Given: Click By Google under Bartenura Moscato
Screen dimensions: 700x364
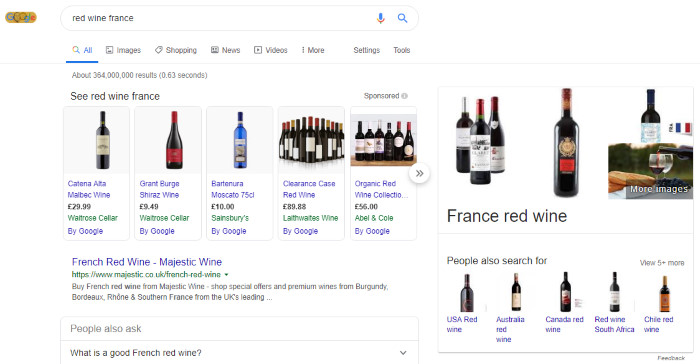Looking at the screenshot, I should [x=229, y=231].
